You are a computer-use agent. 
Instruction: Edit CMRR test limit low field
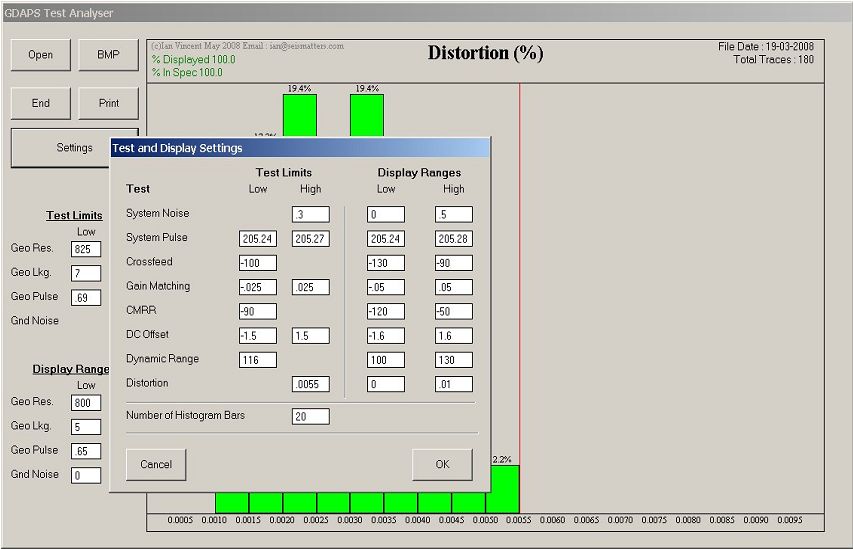(258, 311)
